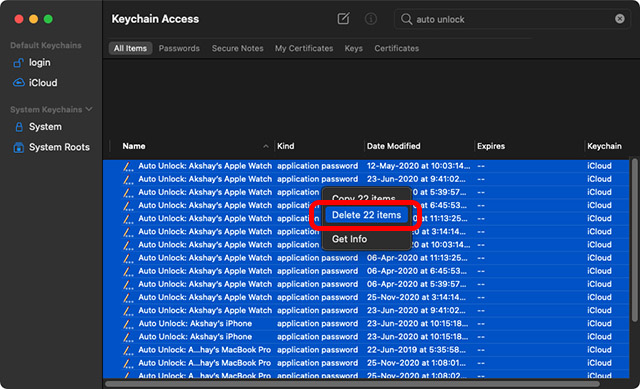Screen dimensions: 640x389
Task: Click iCloud in the 12-May-2020 row
Action: click(x=599, y=166)
